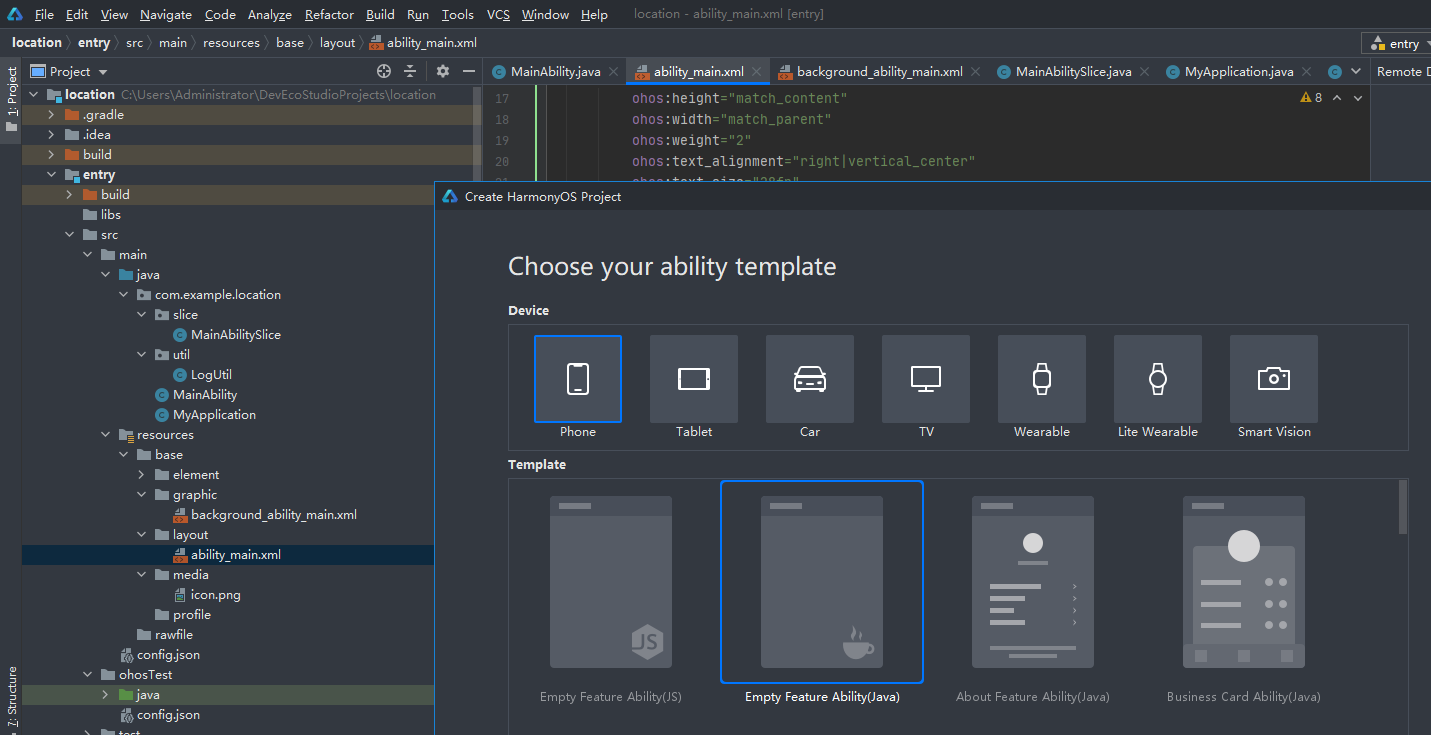Jump to previous highlighted error arrow
This screenshot has width=1431, height=735.
coord(1337,98)
